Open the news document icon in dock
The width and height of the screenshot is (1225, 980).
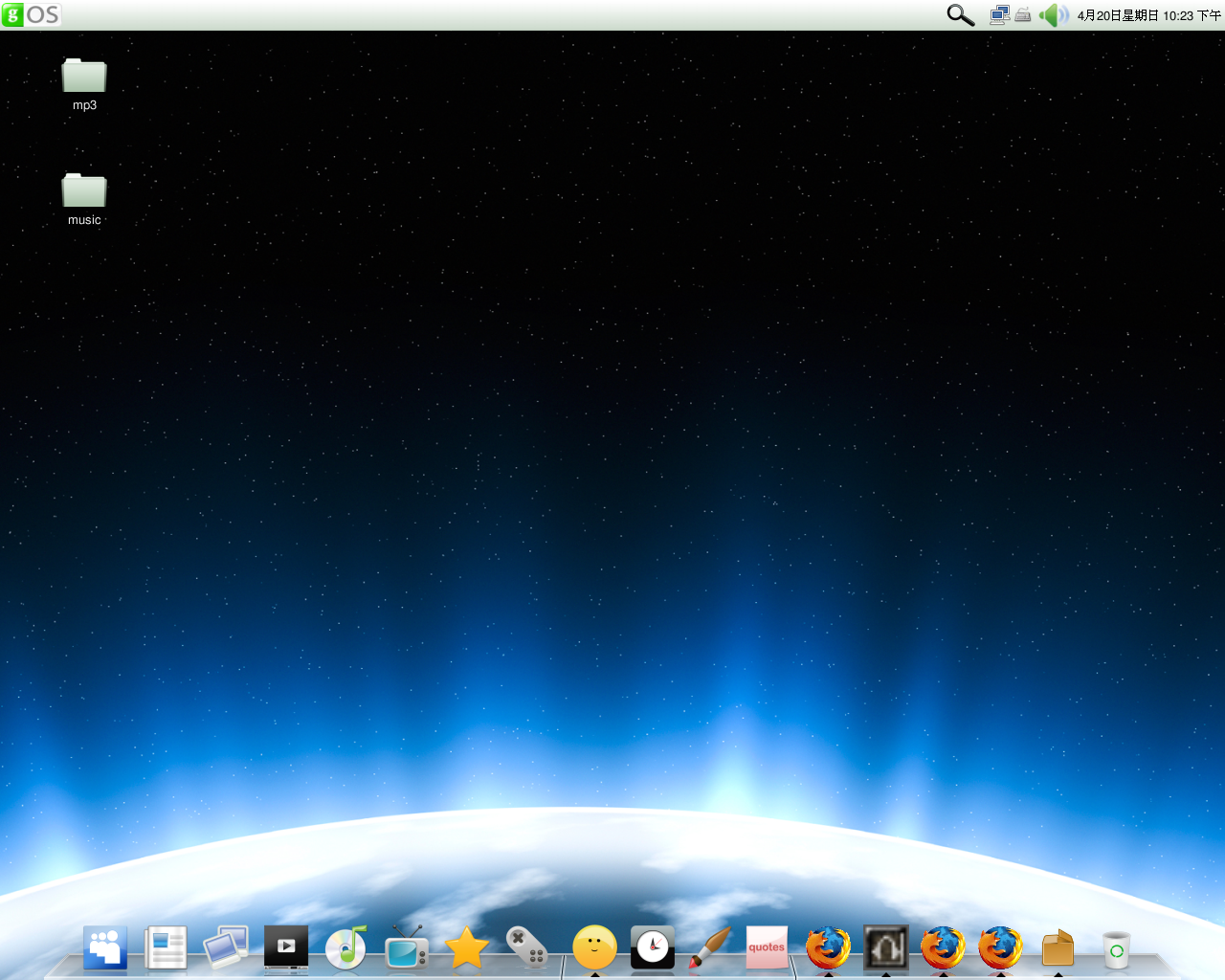tap(166, 948)
